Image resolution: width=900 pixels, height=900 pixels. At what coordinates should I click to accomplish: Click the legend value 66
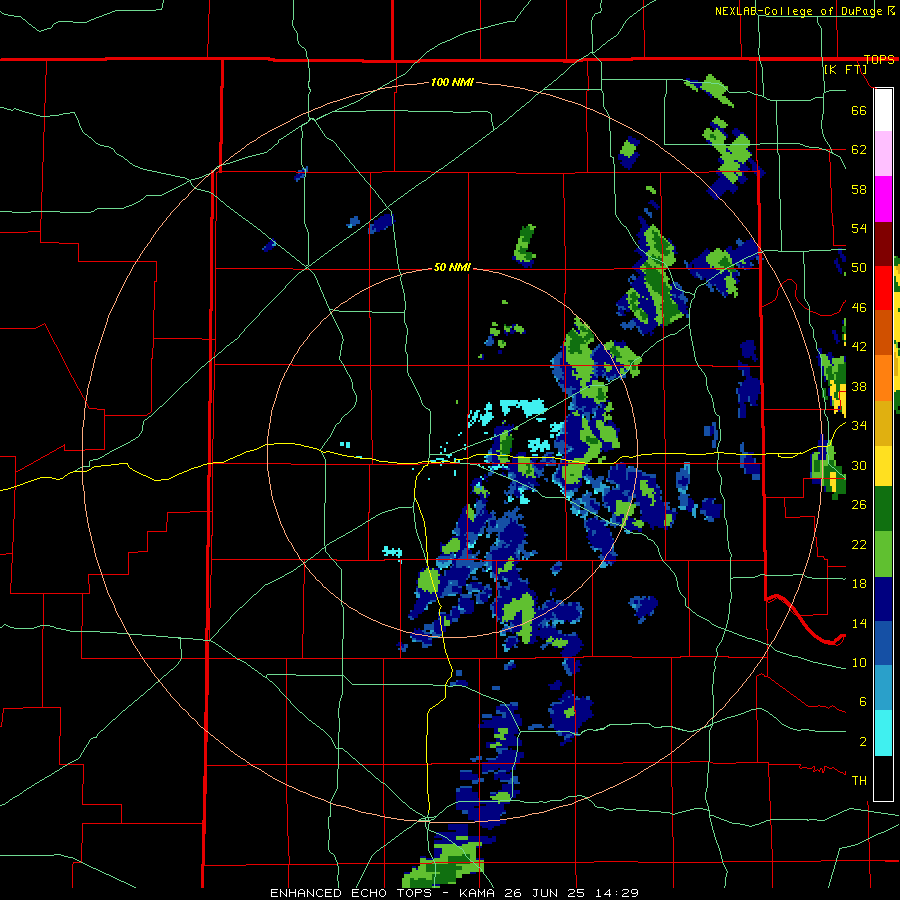tap(859, 110)
